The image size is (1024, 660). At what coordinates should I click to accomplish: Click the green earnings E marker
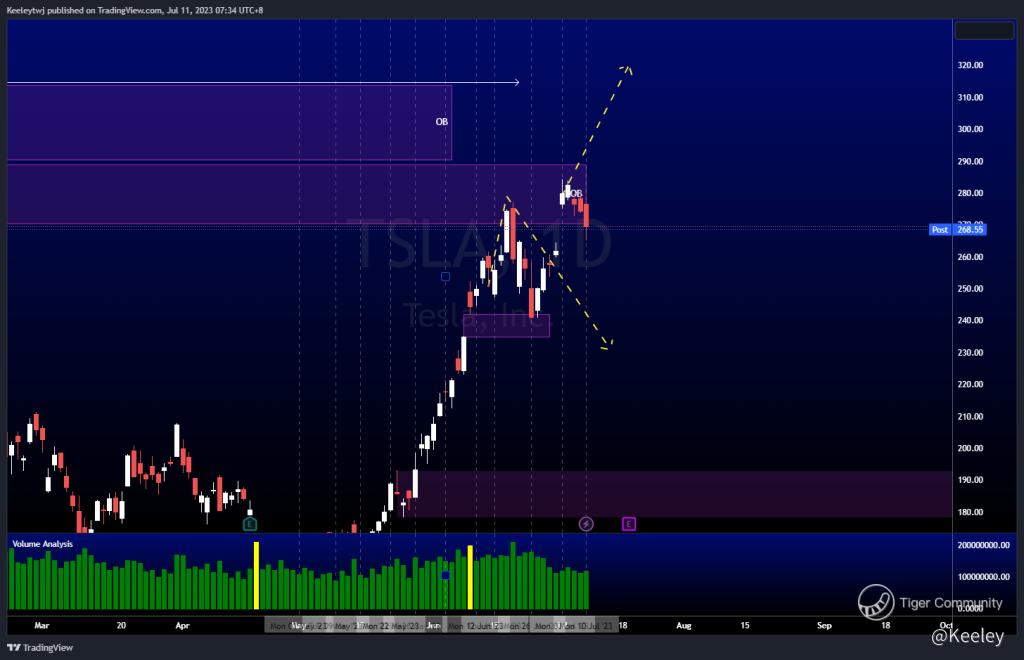[x=249, y=524]
